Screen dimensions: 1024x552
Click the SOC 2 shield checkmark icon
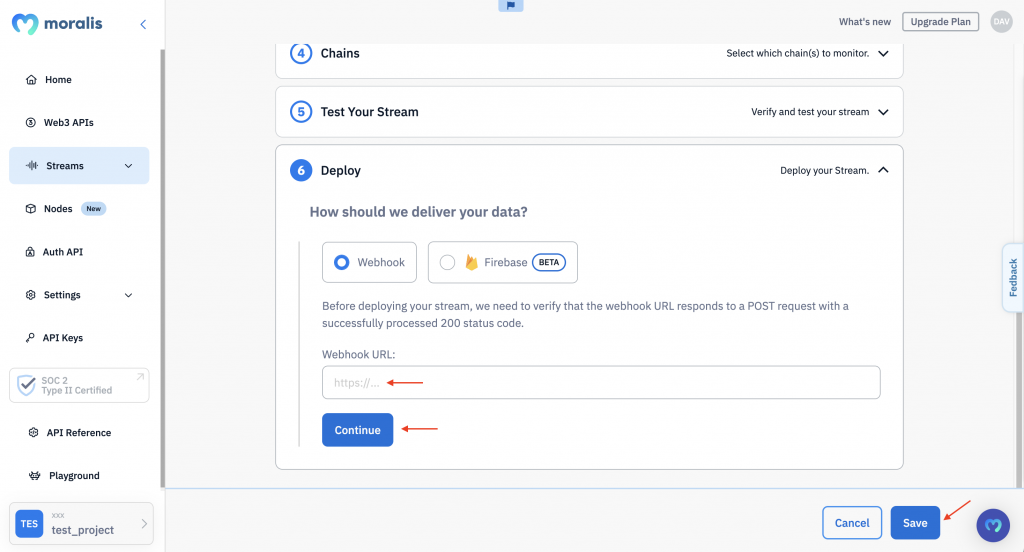(x=26, y=385)
